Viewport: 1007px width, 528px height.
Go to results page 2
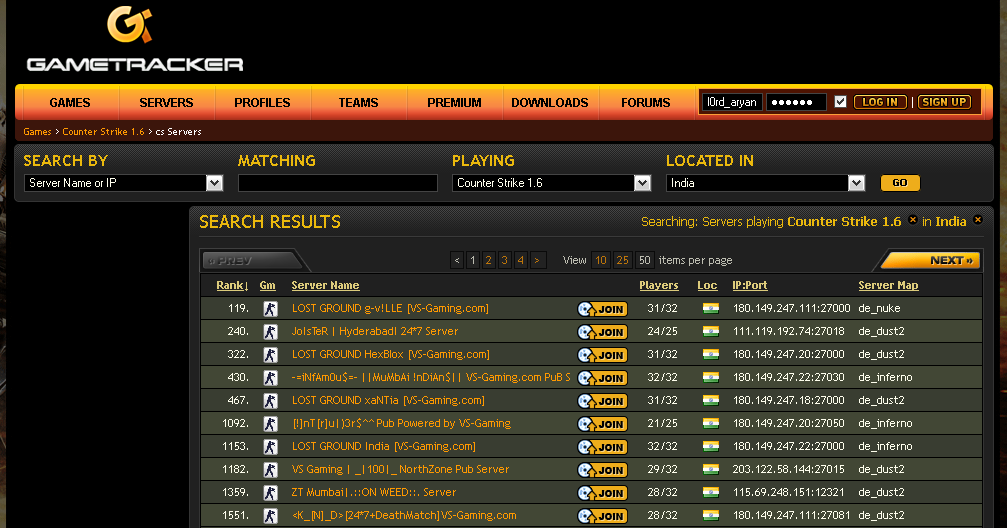489,260
